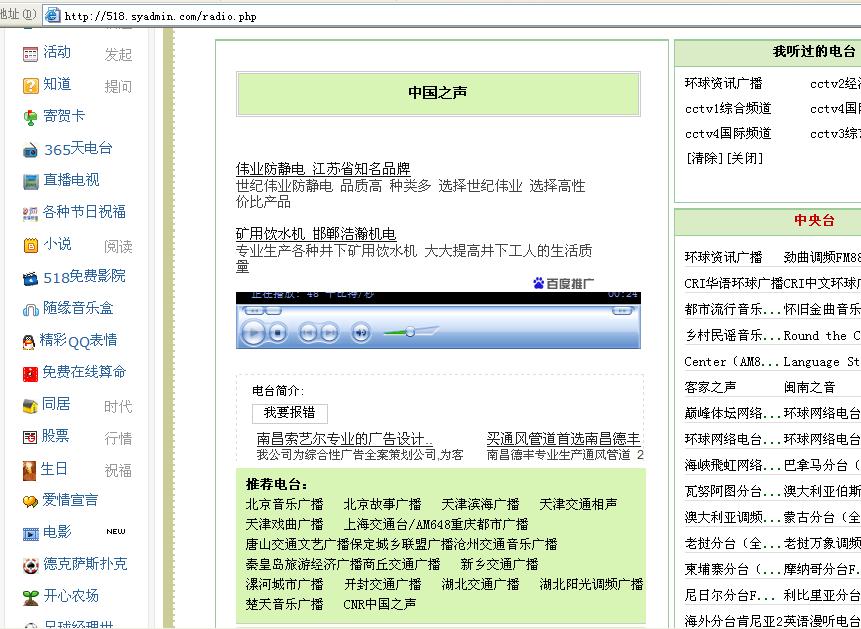Click the 各种节日祝福 icon
Screen dimensions: 861x629
(30, 213)
